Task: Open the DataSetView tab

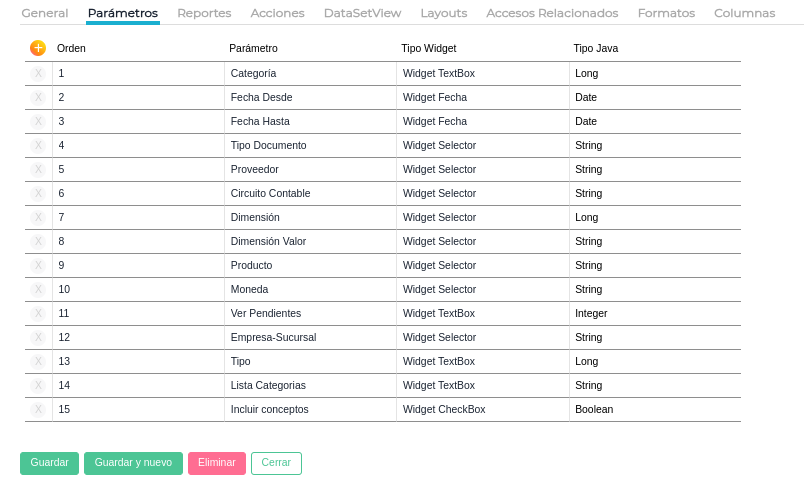Action: 362,13
